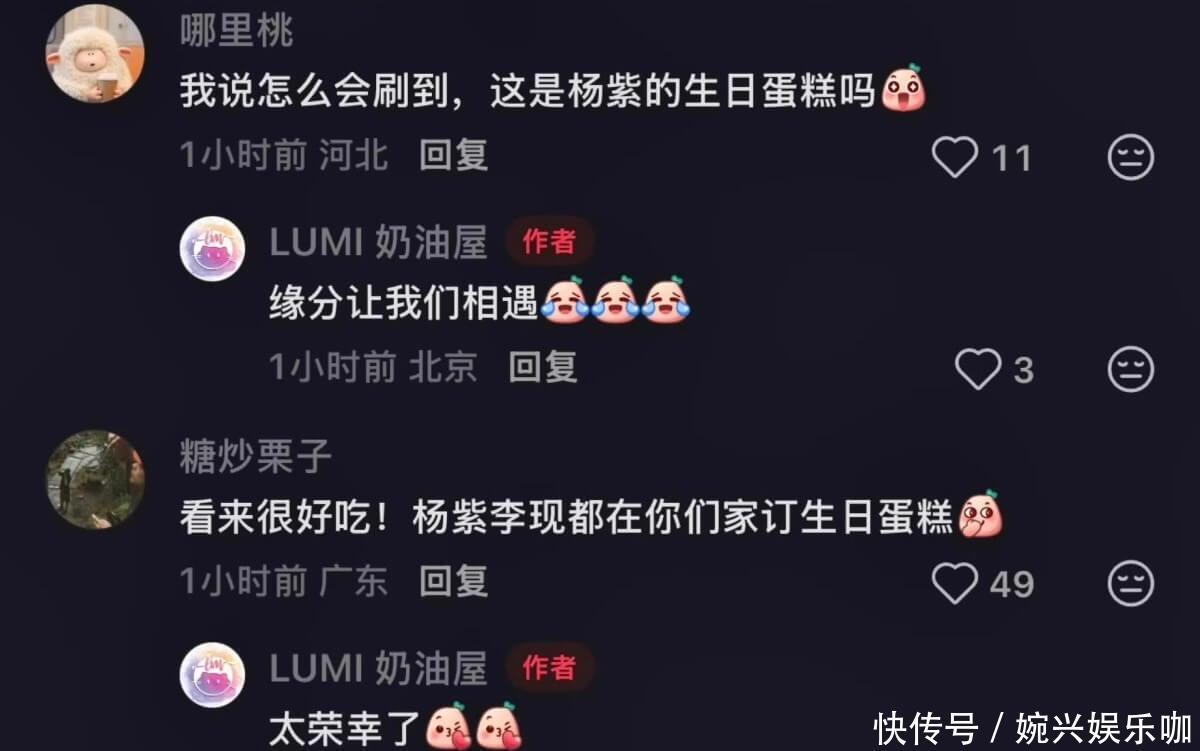Select comment text 杨紫李现都在你们家订生日蛋糕
The width and height of the screenshot is (1200, 751).
(x=682, y=519)
